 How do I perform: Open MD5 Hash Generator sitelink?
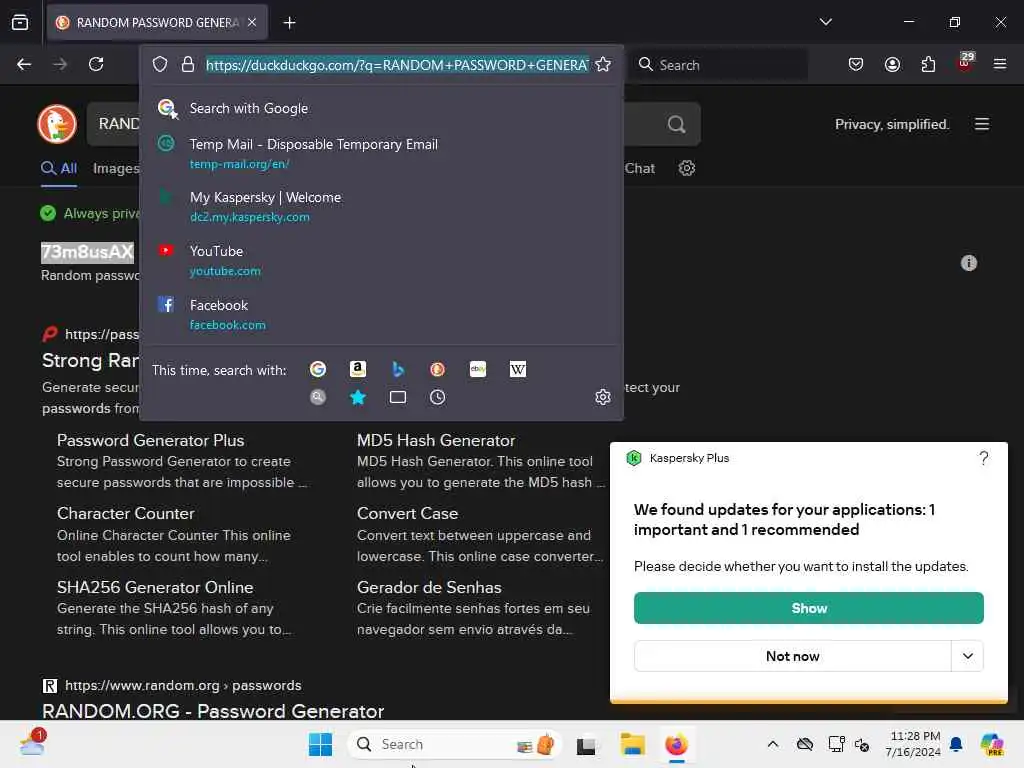point(436,441)
